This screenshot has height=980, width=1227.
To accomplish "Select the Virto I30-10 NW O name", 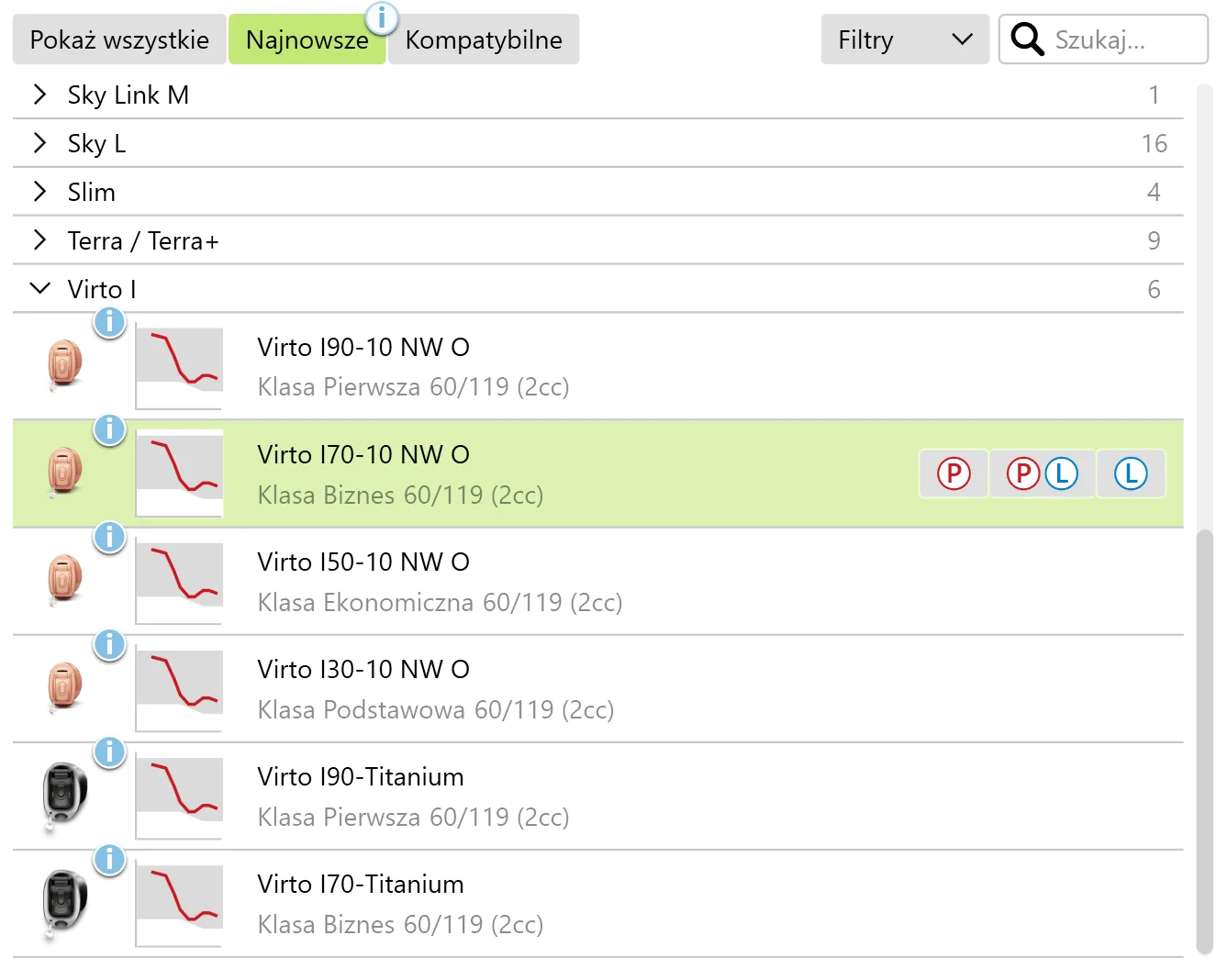I will coord(363,669).
